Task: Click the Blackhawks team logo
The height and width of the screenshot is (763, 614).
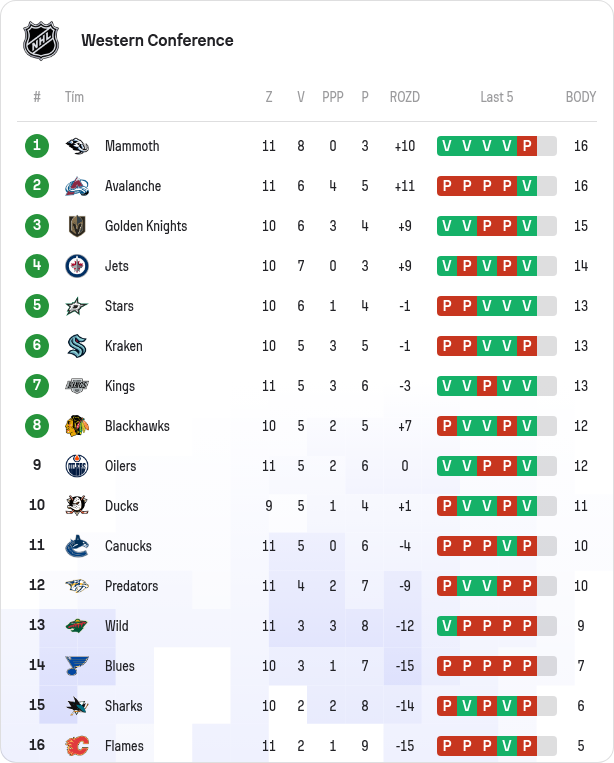Action: (77, 426)
